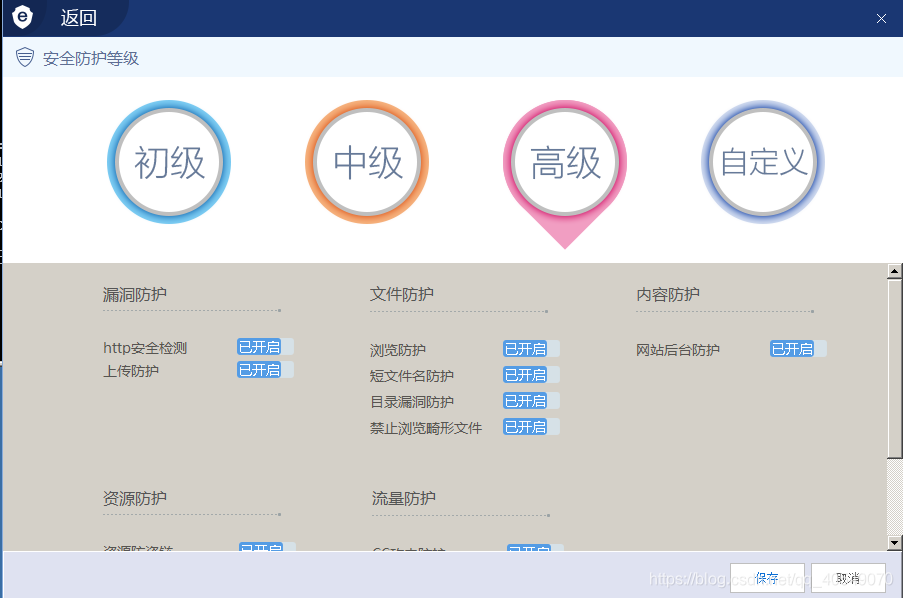903x598 pixels.
Task: Click the 网站后台防护 label
Action: click(678, 350)
